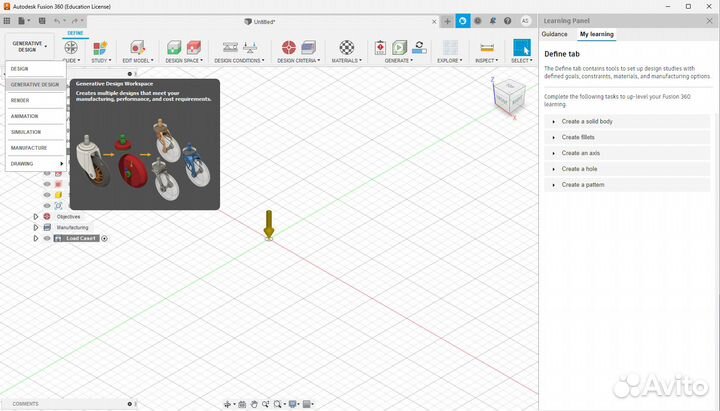
Task: Click the Pre-check clipboard icon
Action: (x=380, y=47)
